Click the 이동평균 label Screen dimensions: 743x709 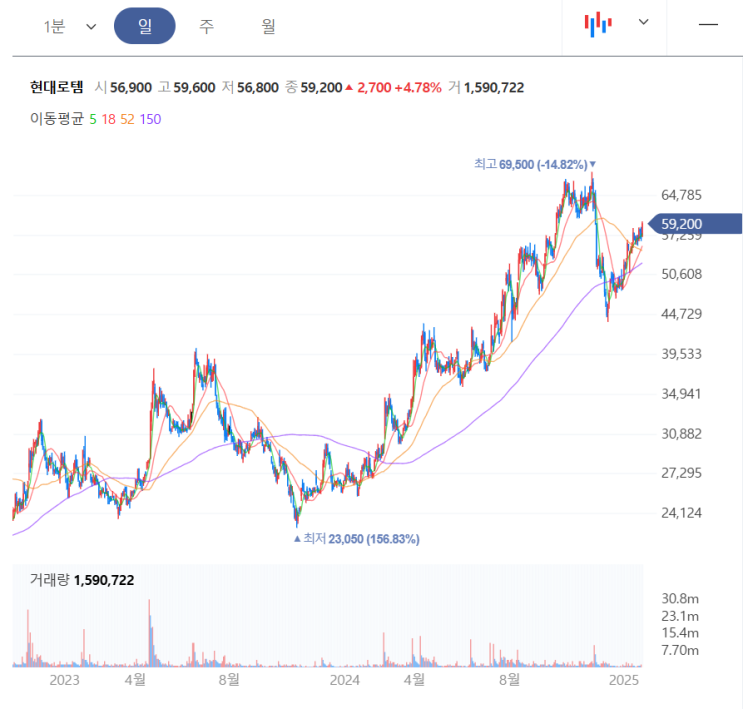56,118
